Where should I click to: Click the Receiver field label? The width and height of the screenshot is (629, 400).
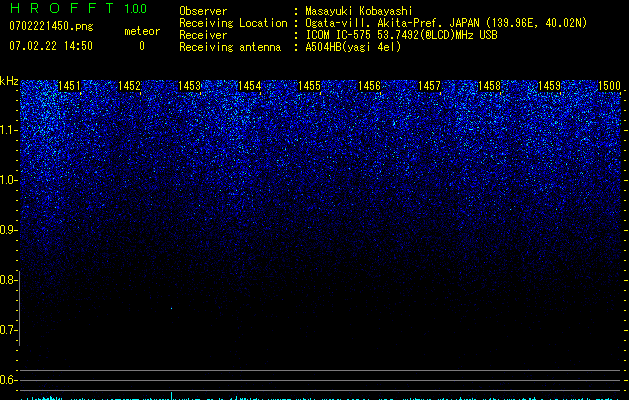coord(203,35)
